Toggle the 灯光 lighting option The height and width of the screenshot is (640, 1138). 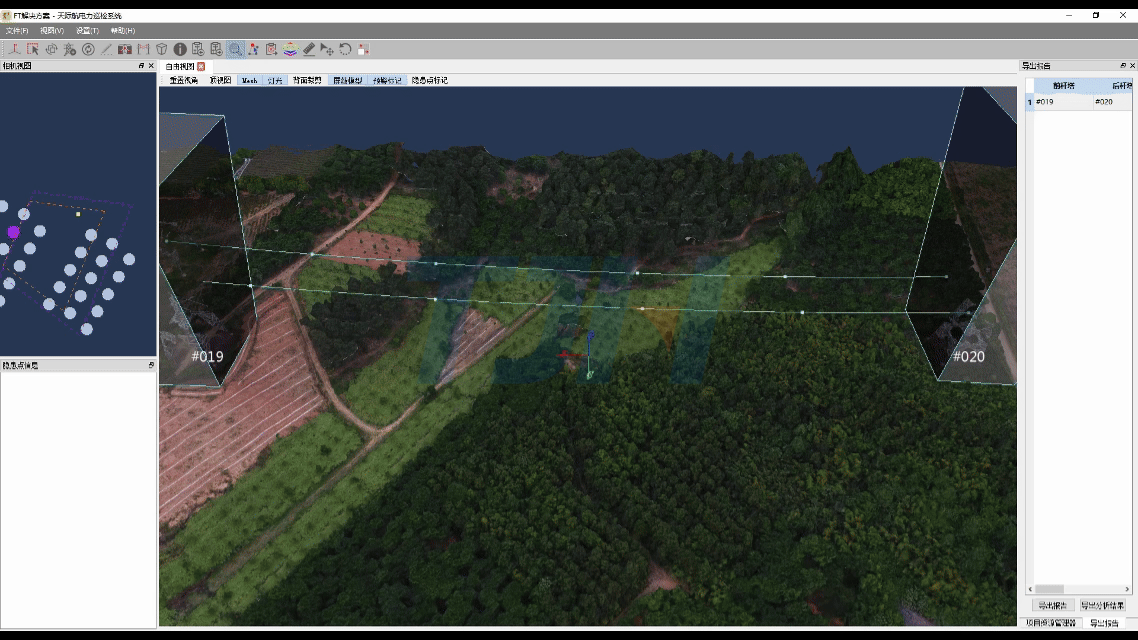click(275, 80)
